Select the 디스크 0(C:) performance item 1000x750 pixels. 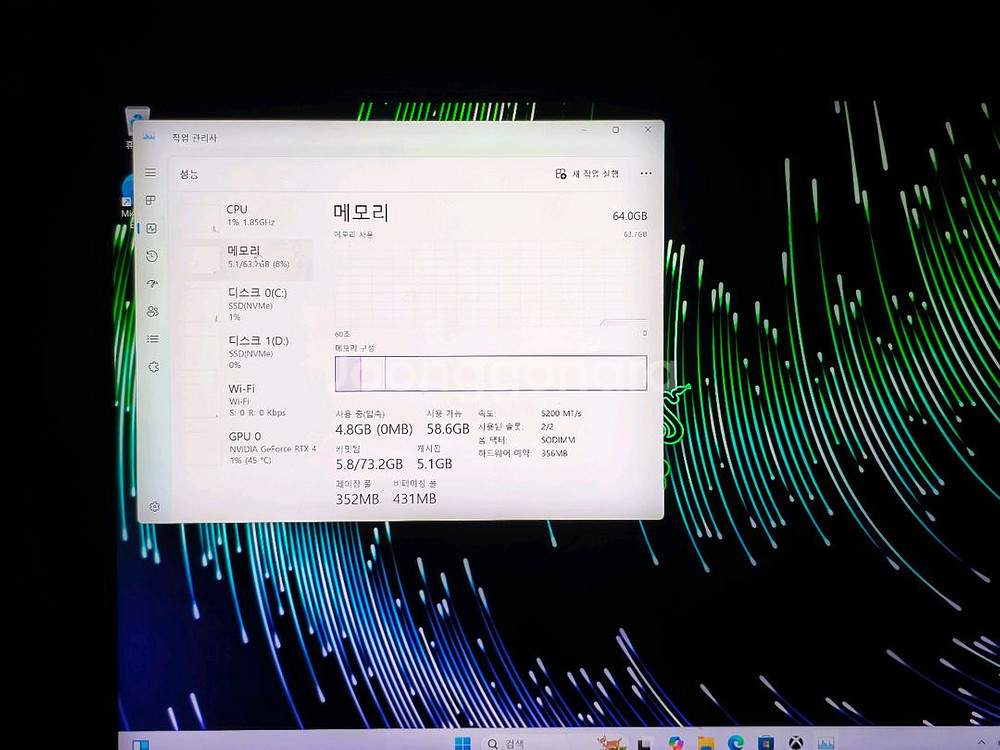click(x=247, y=304)
